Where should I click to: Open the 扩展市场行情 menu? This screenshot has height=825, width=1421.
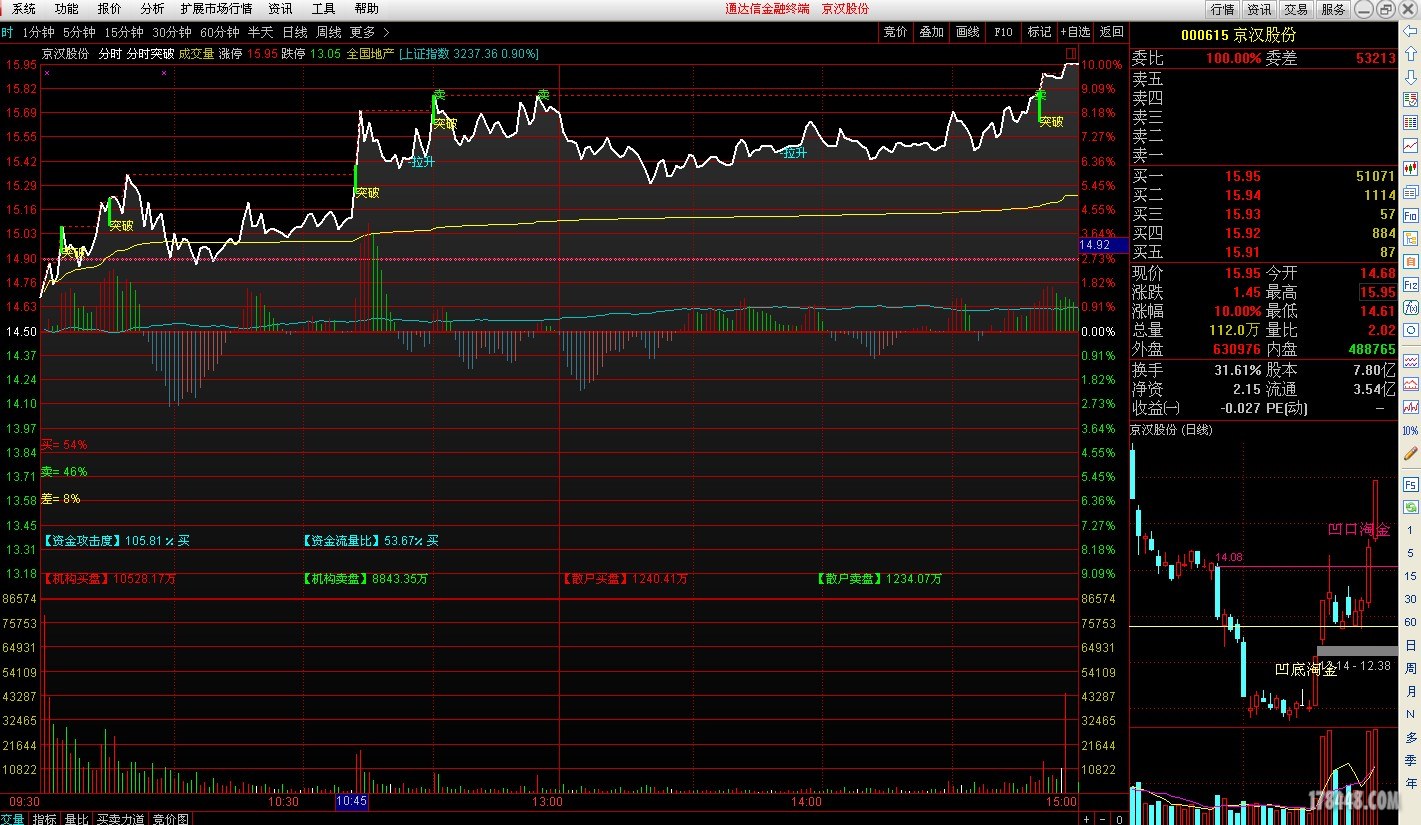click(216, 9)
